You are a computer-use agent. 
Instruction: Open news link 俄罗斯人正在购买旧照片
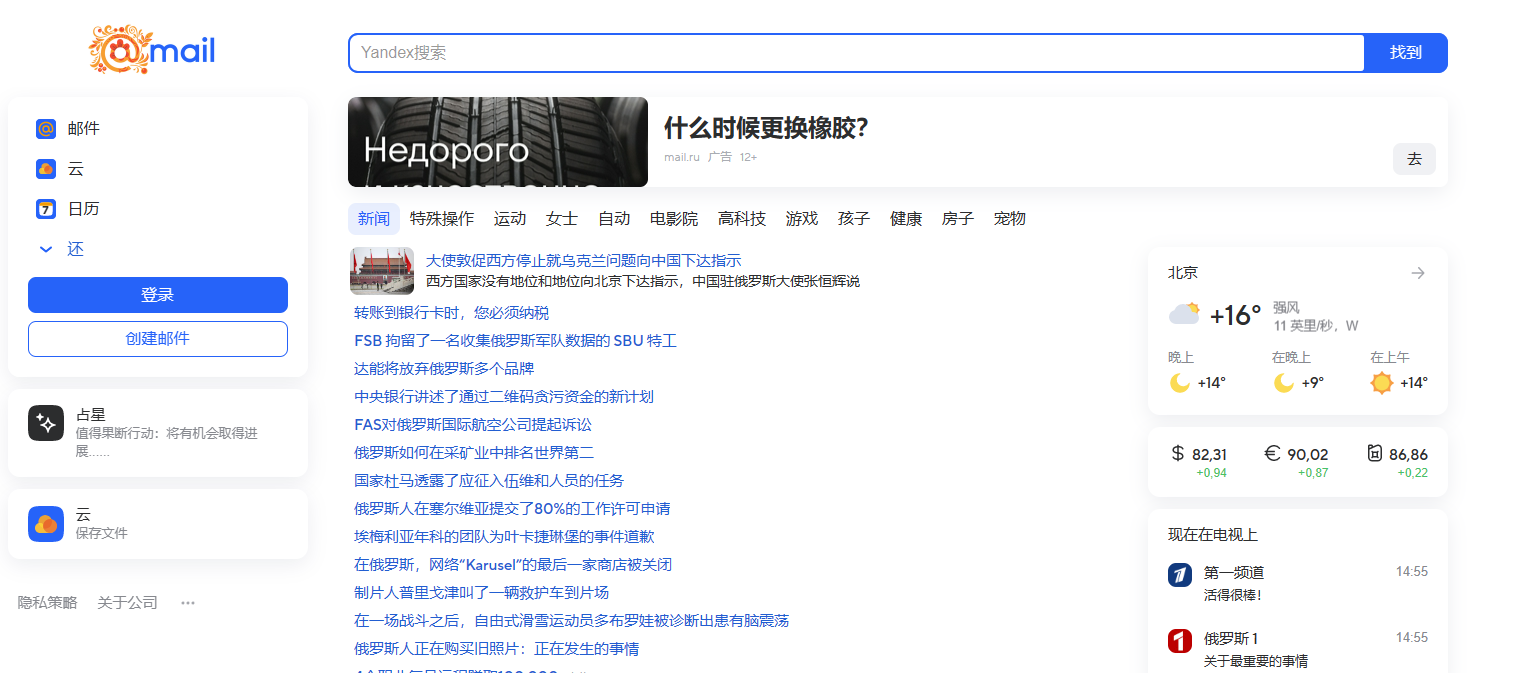coord(496,649)
